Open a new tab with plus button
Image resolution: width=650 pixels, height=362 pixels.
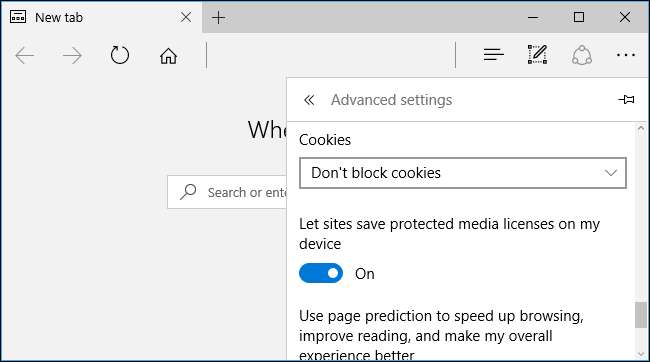click(x=218, y=17)
